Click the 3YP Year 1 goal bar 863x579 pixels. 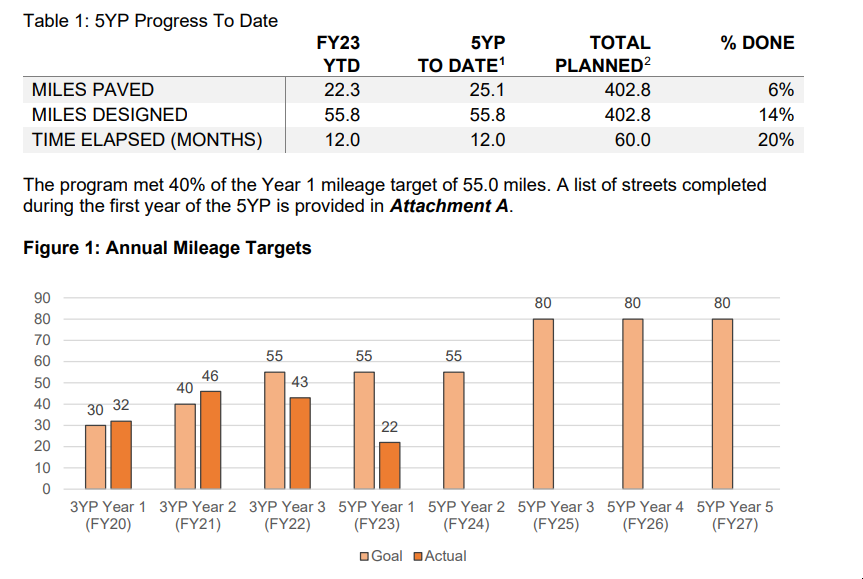click(x=95, y=457)
